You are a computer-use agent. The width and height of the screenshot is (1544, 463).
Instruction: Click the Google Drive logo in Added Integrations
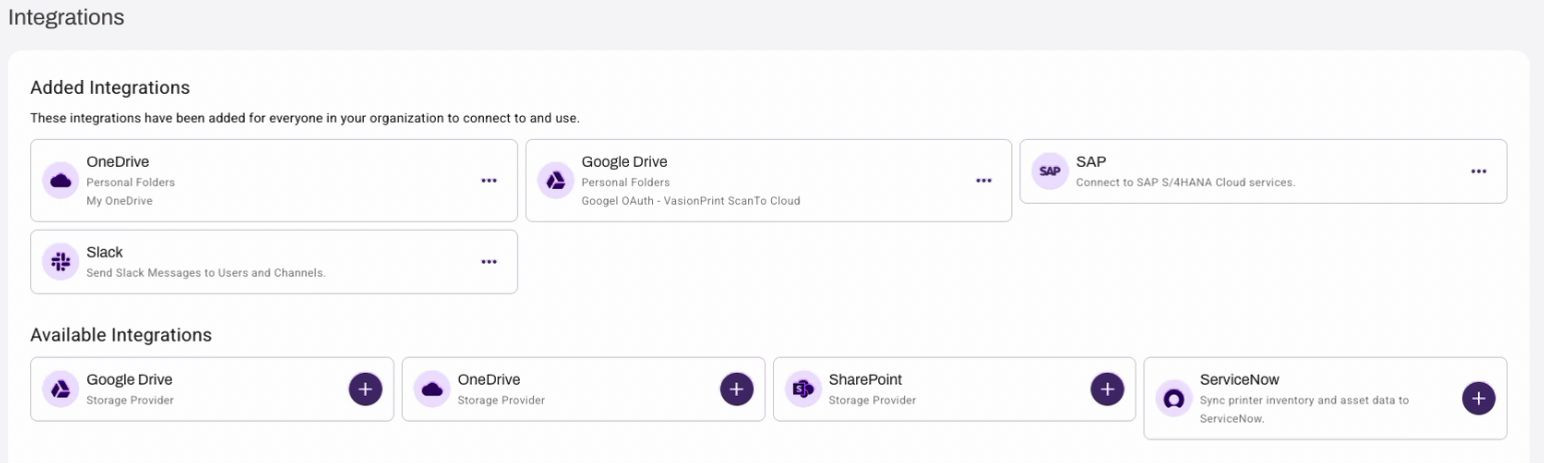click(555, 181)
